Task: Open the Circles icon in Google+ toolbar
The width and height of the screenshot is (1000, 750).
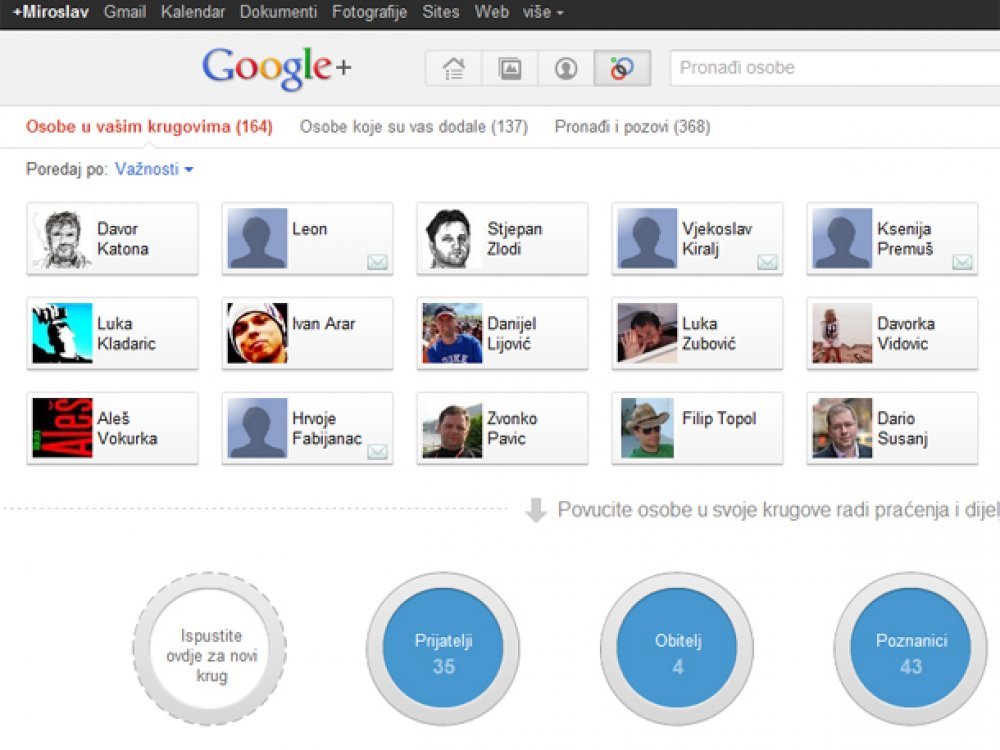Action: [x=622, y=68]
